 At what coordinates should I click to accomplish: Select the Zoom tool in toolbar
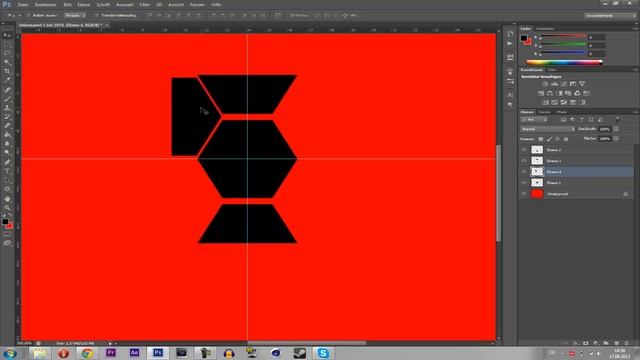pos(7,208)
